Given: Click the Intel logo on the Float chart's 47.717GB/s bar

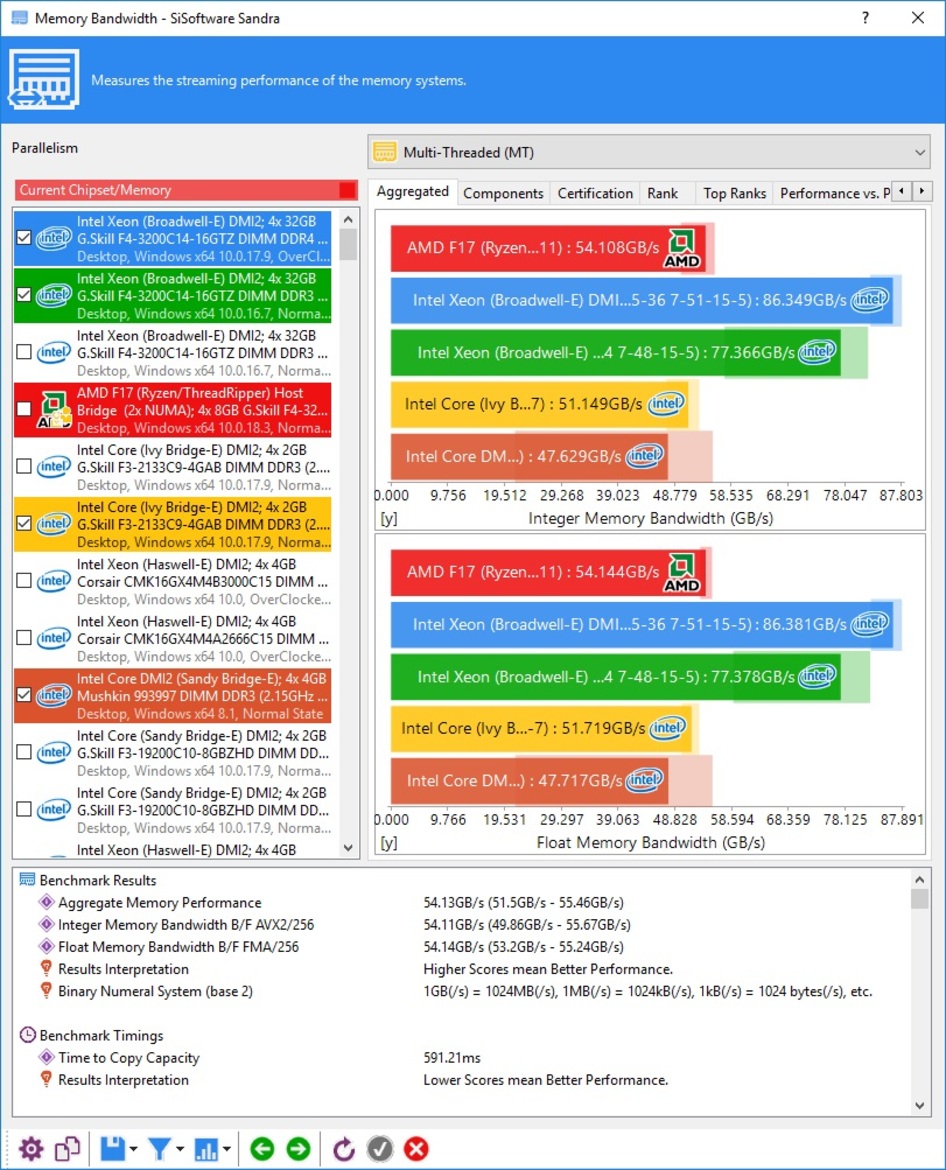Looking at the screenshot, I should click(x=645, y=780).
